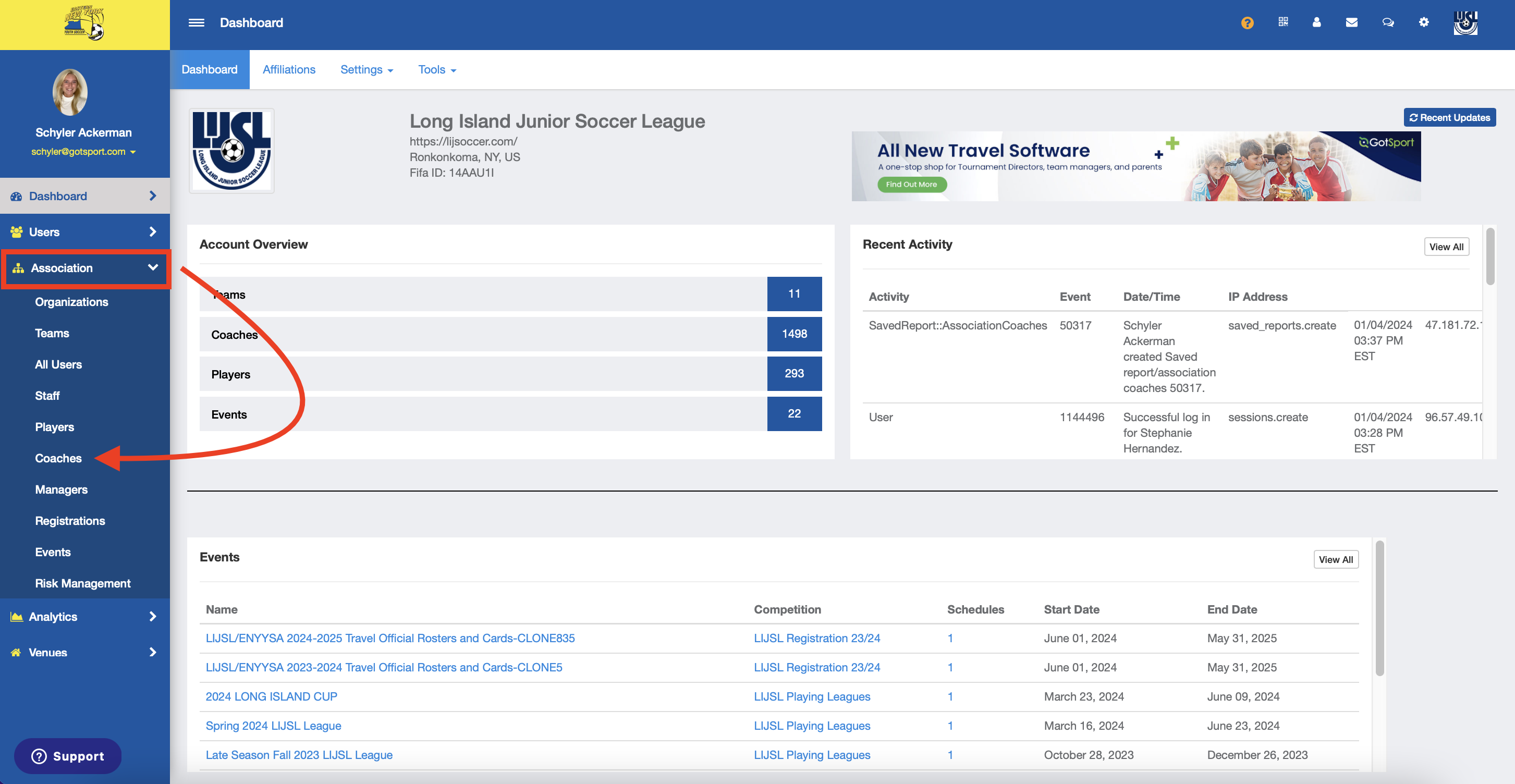1515x784 pixels.
Task: Open Events in the Association menu
Action: pos(53,552)
